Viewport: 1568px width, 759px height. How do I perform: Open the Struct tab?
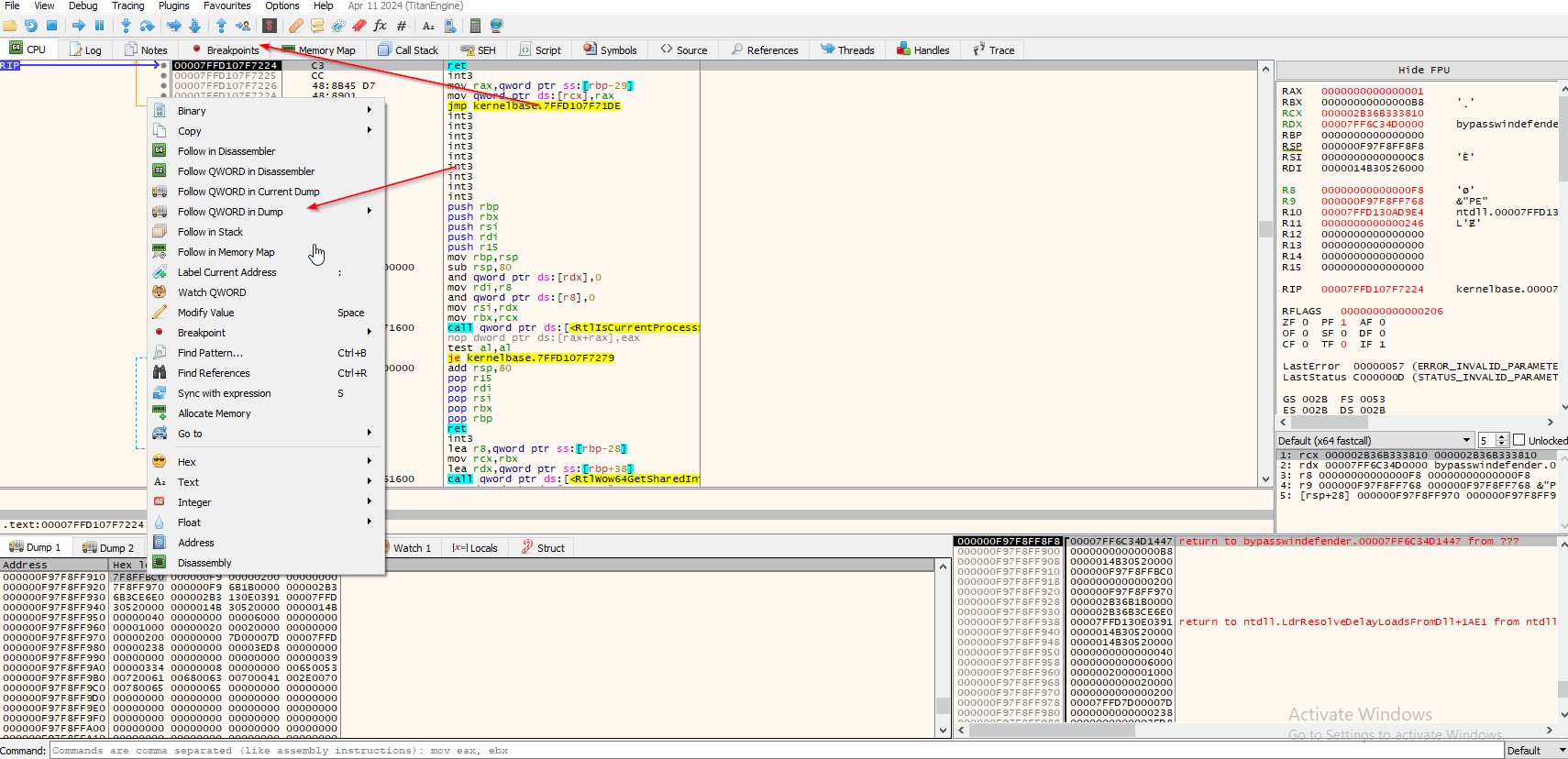pos(544,547)
